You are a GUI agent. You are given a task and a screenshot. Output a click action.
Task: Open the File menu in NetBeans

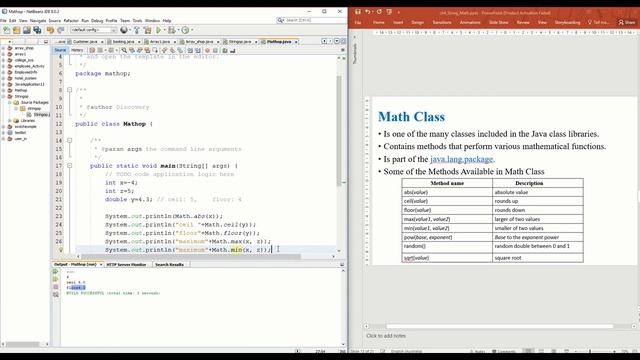(3, 20)
